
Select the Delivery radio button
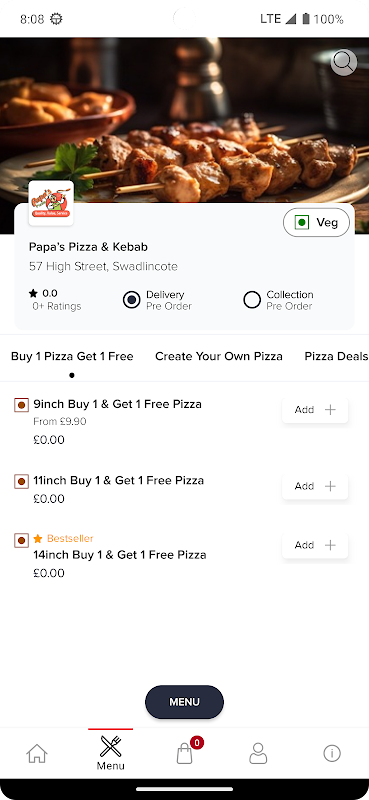pos(132,300)
